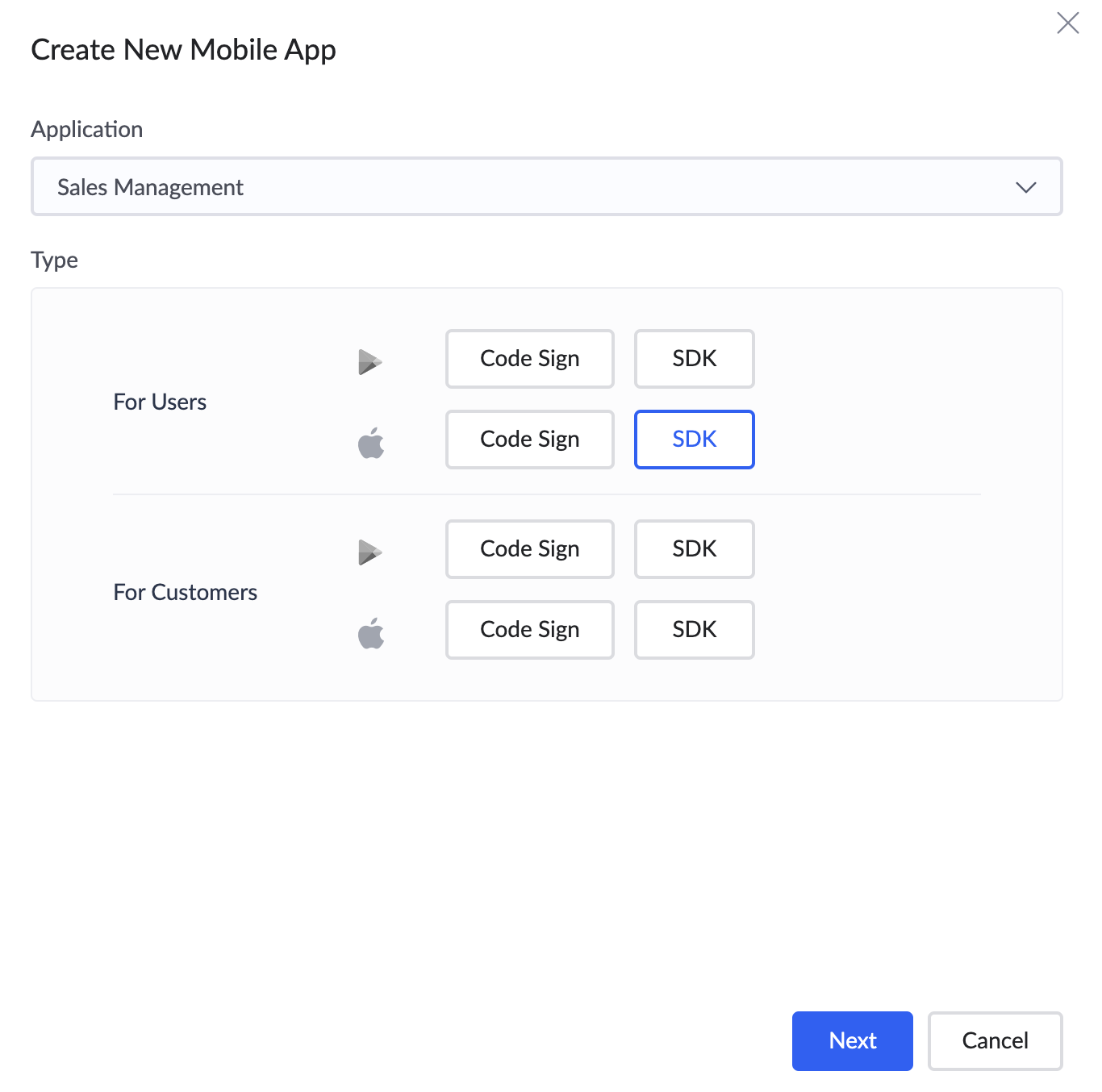Choose iOS Code Sign for Users
Viewport: 1102px width, 1092px height.
529,440
